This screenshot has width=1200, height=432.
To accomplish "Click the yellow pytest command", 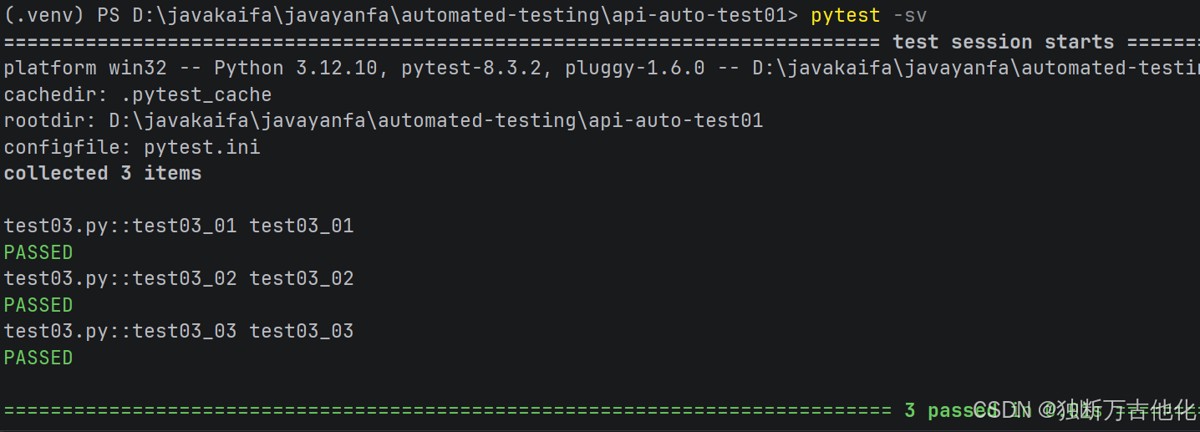I will pyautogui.click(x=846, y=15).
